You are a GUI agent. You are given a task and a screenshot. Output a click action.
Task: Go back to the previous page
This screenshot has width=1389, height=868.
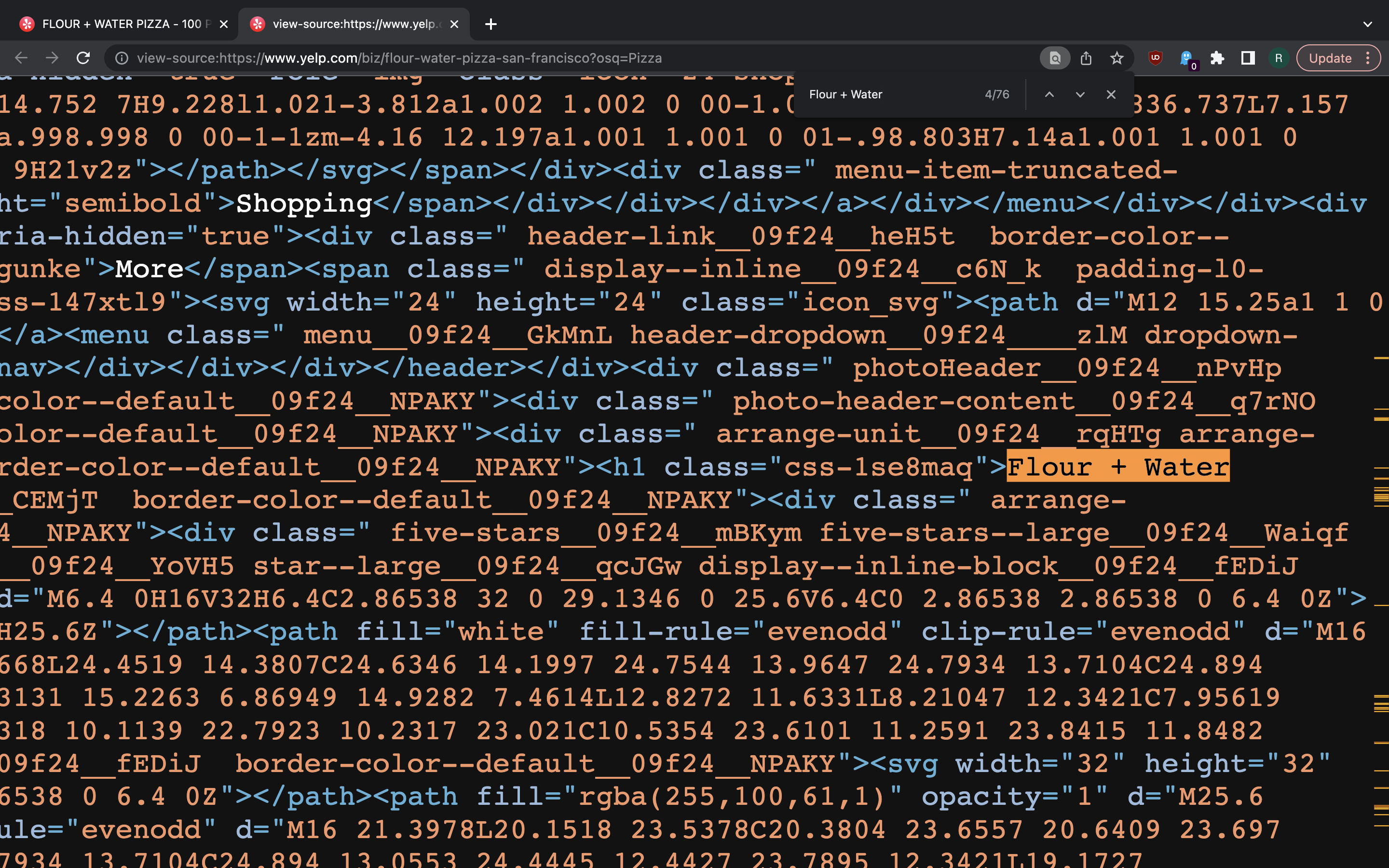point(21,58)
